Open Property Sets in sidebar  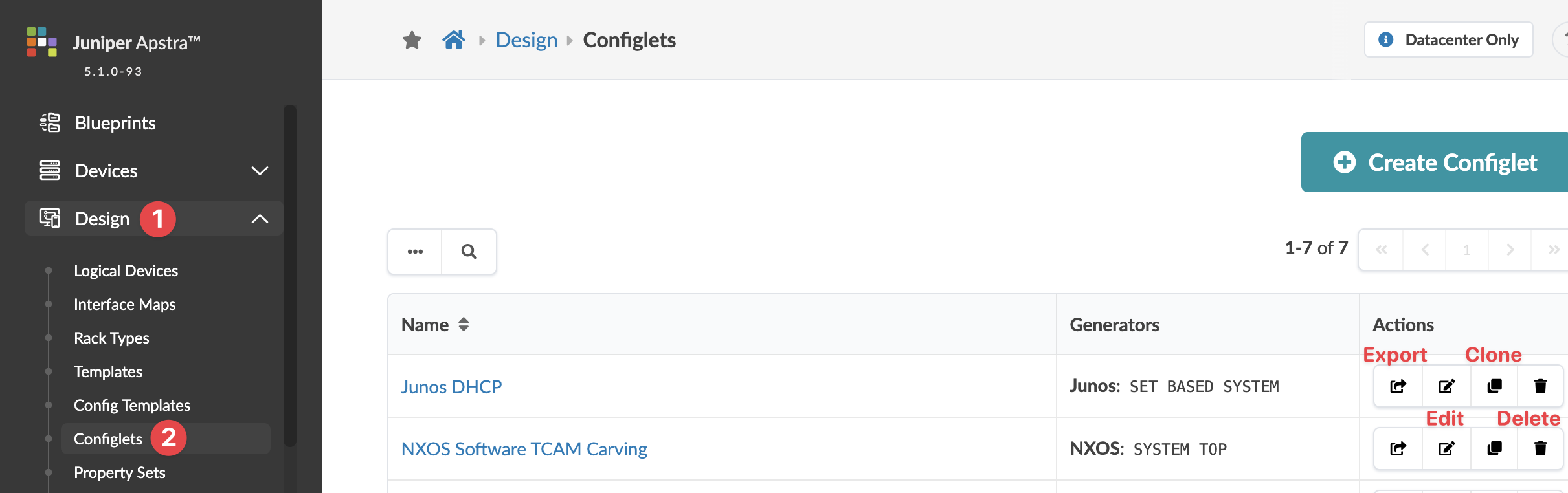(119, 472)
